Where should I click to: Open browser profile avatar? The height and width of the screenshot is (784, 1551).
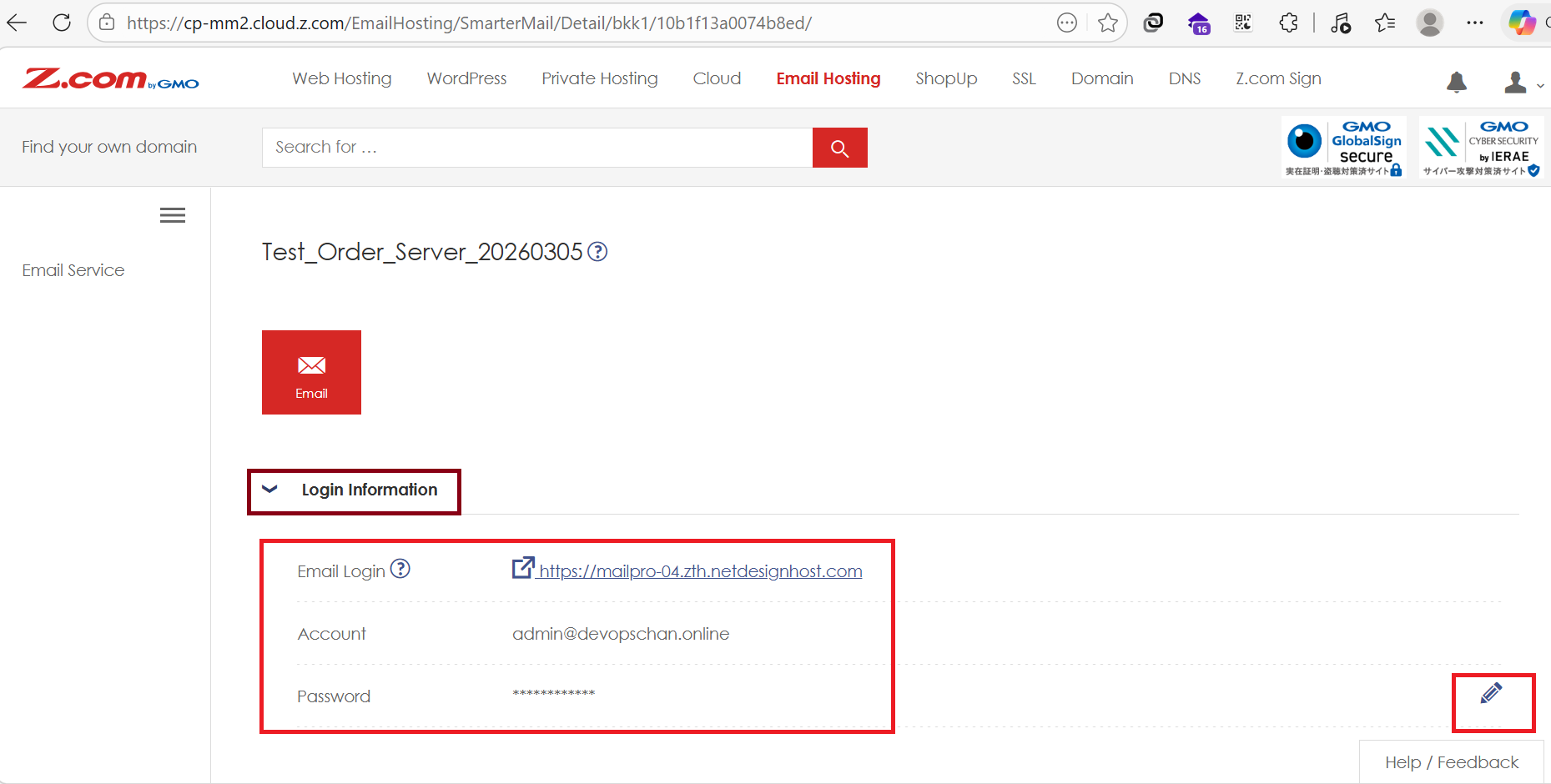1430,23
